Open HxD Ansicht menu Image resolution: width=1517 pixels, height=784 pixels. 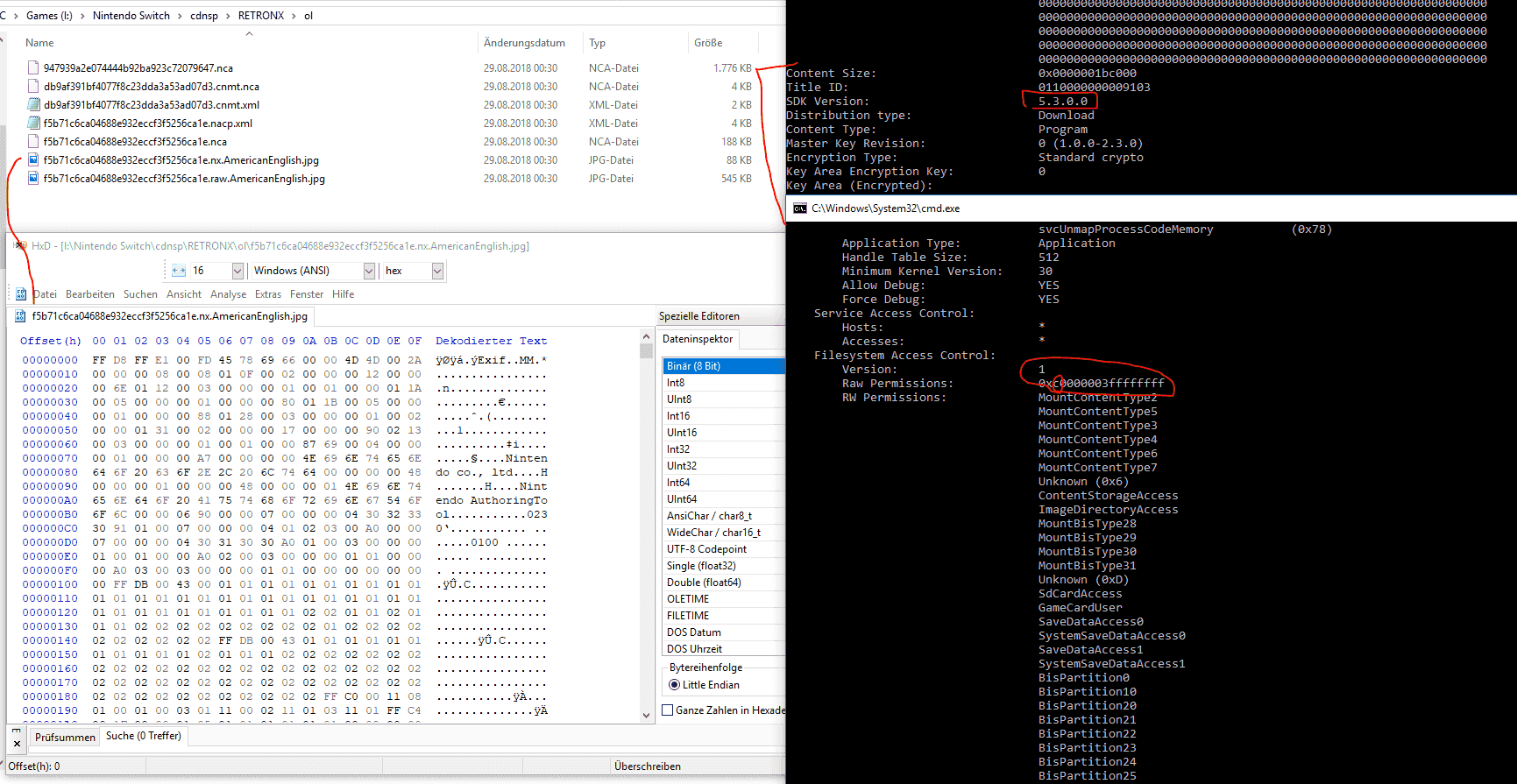click(184, 294)
